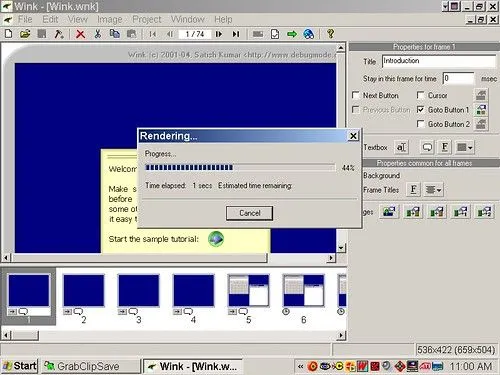The width and height of the screenshot is (500, 375).
Task: Delete frame with red X icon
Action: pyautogui.click(x=80, y=34)
